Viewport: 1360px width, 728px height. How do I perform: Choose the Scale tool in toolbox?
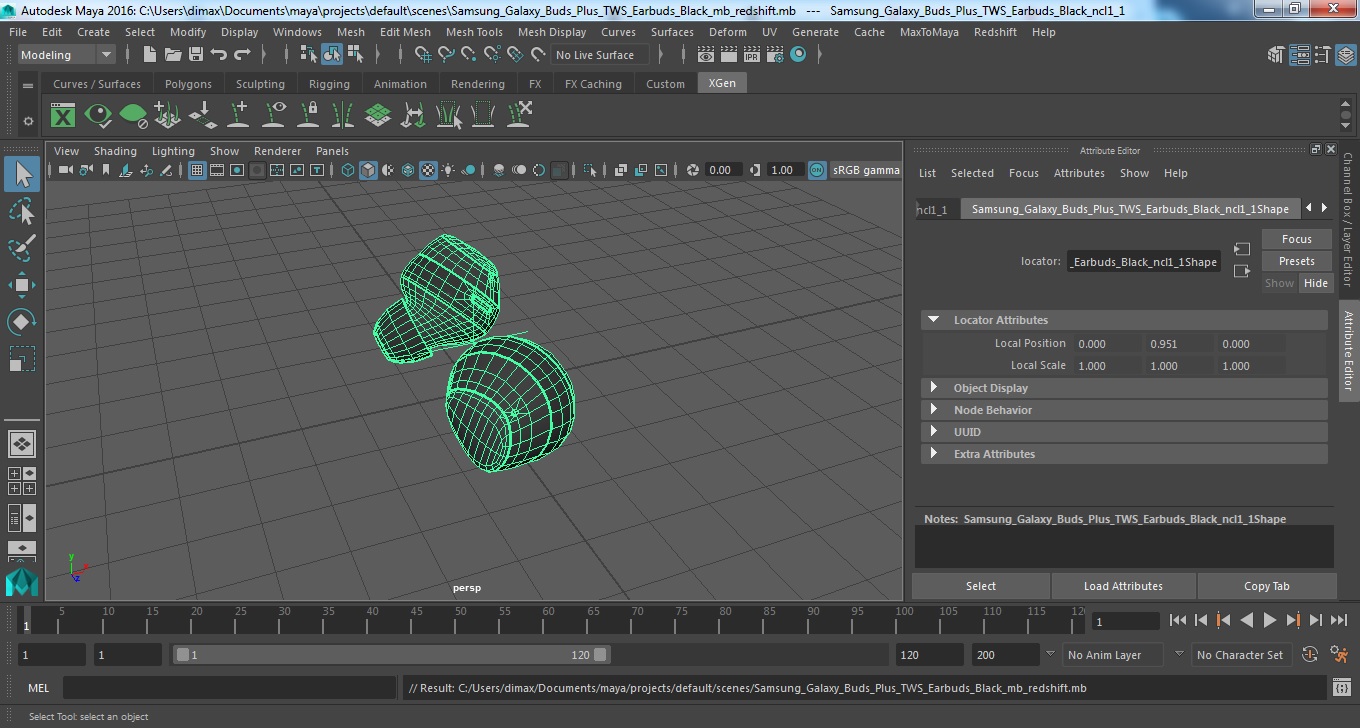pyautogui.click(x=22, y=358)
